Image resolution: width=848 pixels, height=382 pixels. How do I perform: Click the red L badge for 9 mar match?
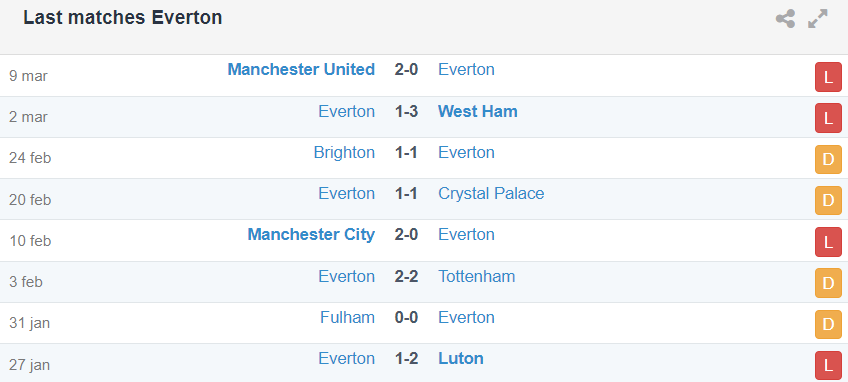(x=828, y=77)
